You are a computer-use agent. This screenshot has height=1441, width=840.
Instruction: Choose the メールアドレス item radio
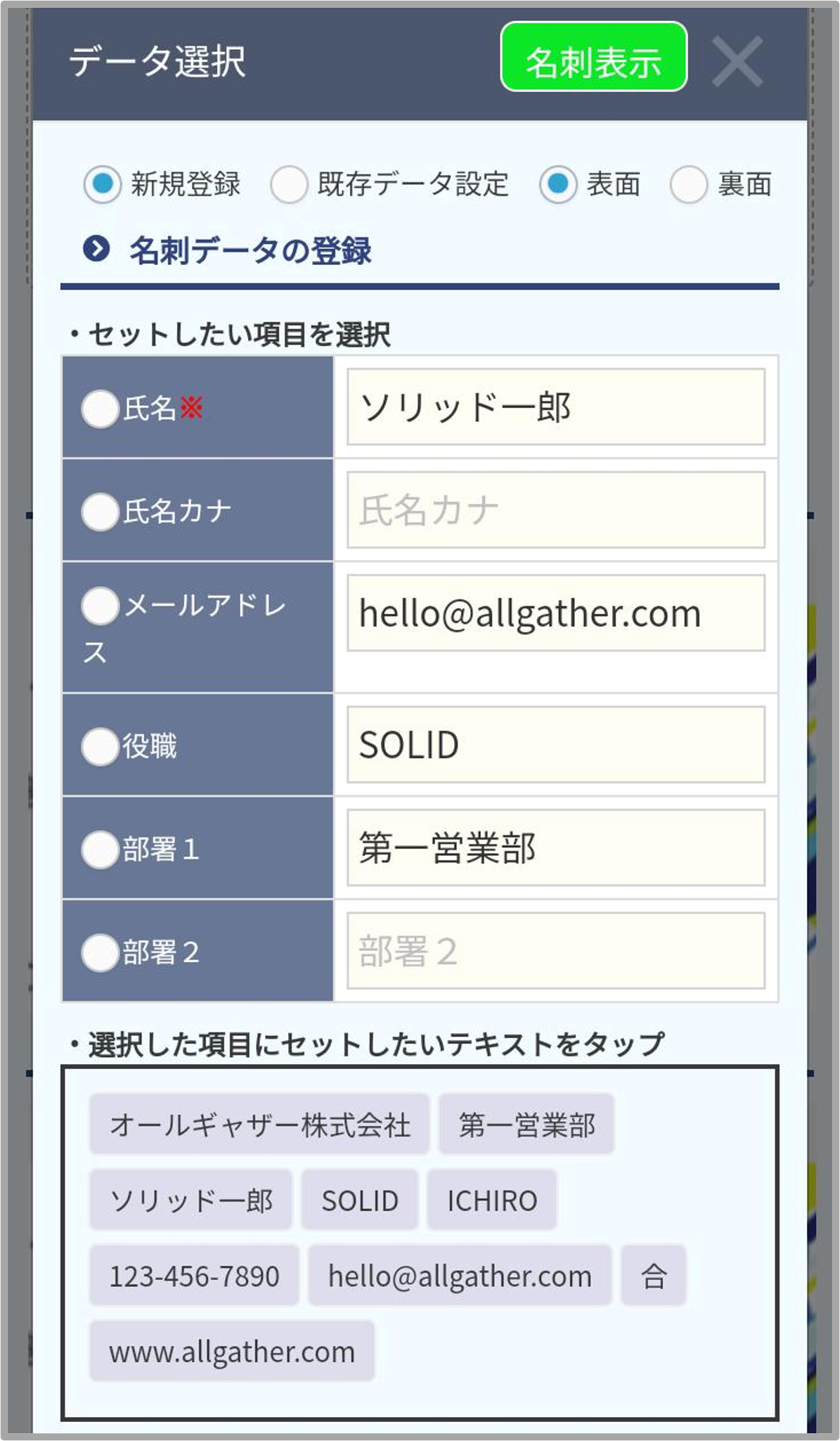point(100,606)
